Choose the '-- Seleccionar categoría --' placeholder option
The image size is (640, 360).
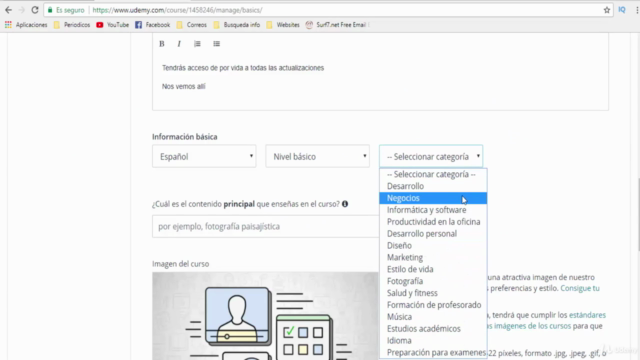(x=433, y=174)
